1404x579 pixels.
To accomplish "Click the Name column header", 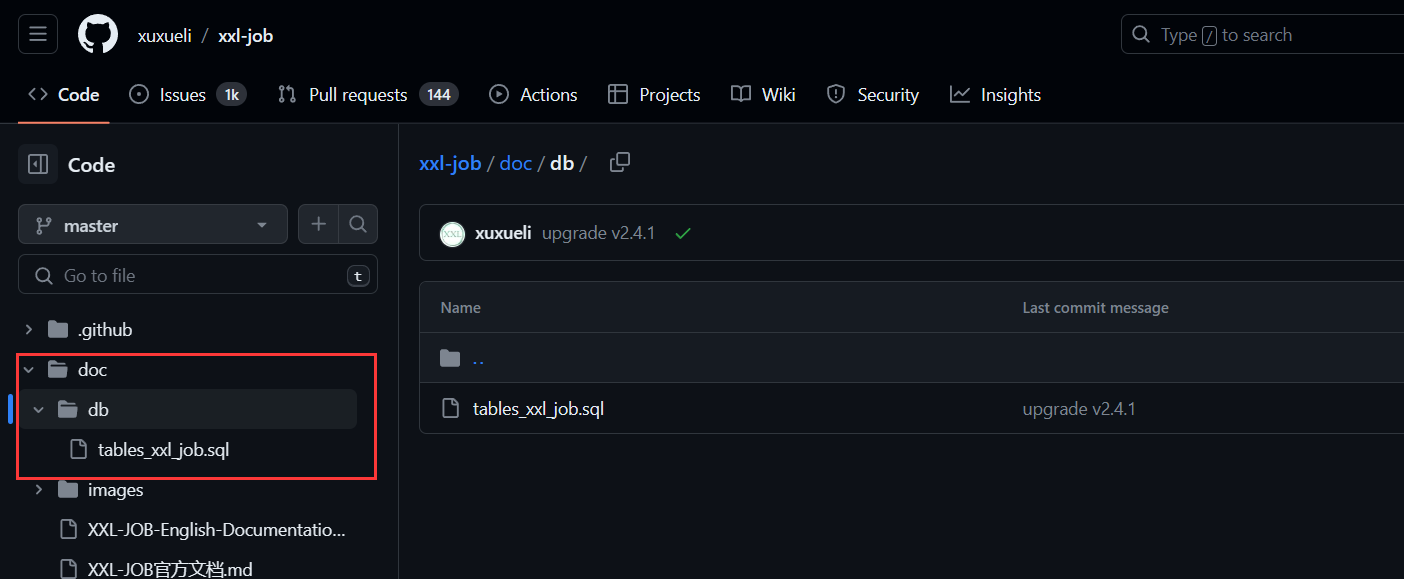I will [461, 308].
